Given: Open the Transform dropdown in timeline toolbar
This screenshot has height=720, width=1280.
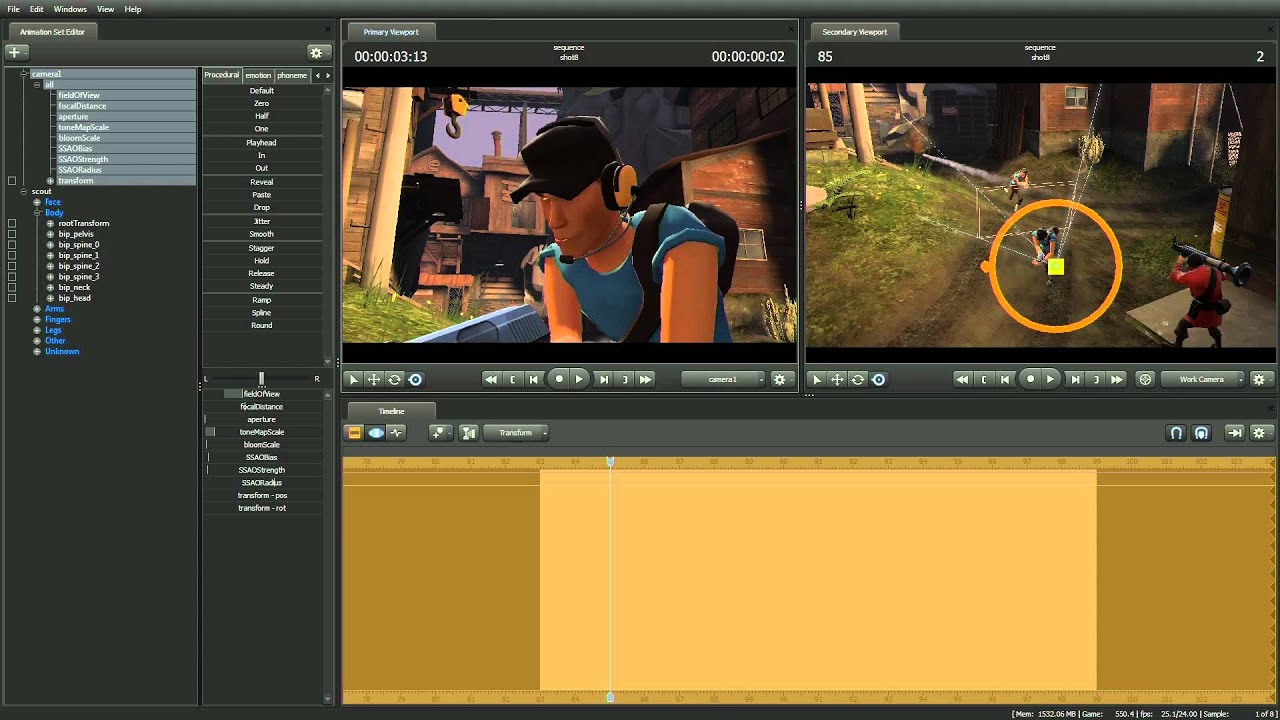Looking at the screenshot, I should [516, 433].
